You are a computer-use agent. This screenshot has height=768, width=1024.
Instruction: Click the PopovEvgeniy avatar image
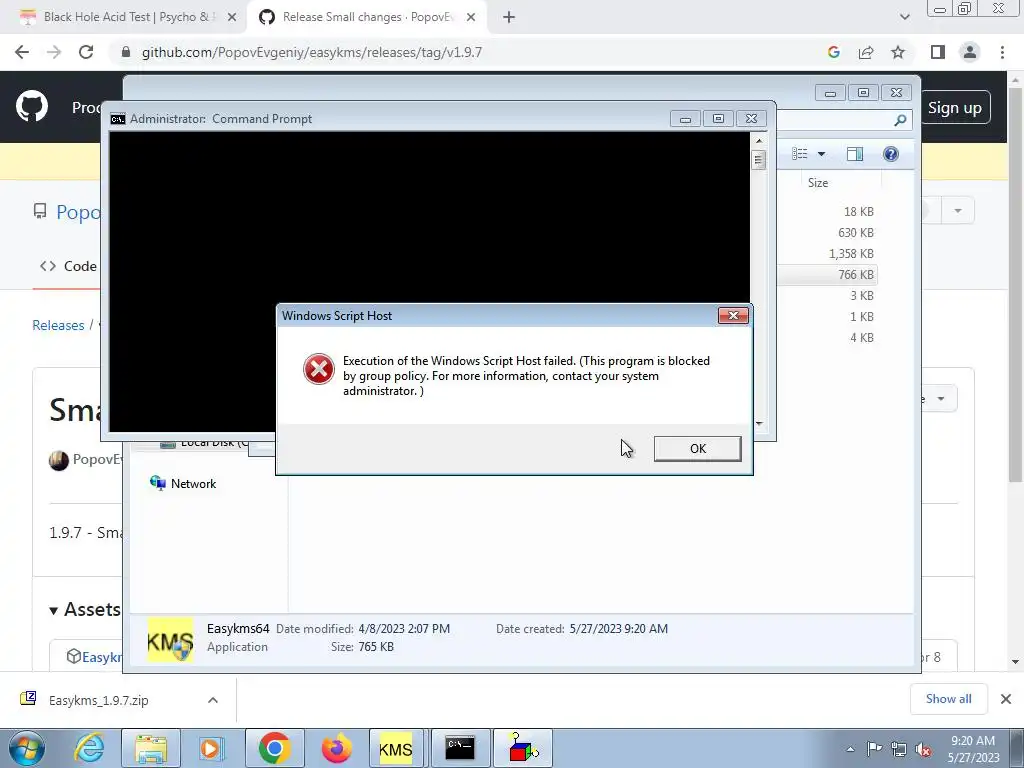pyautogui.click(x=59, y=460)
